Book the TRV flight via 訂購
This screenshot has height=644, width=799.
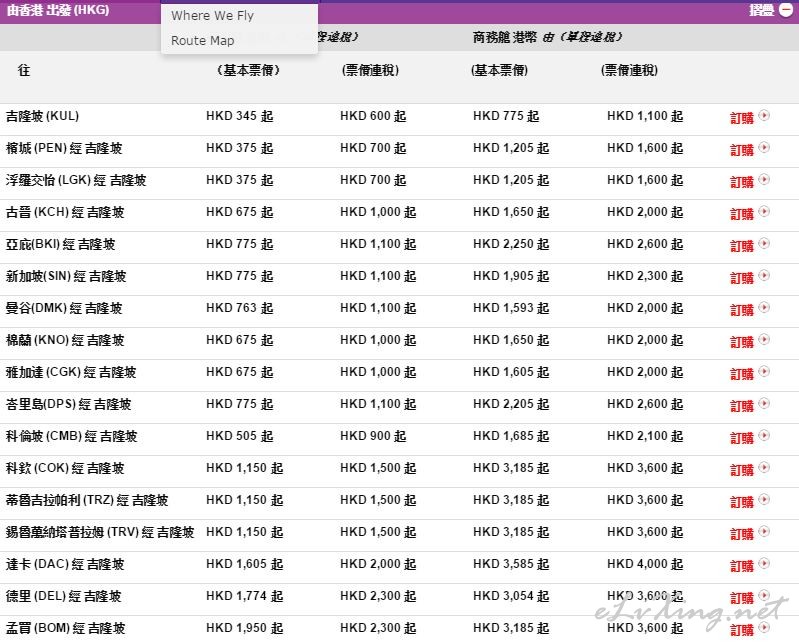[x=741, y=534]
